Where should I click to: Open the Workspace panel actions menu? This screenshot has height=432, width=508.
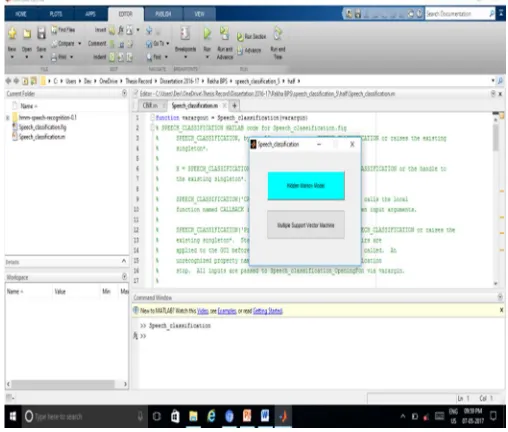tap(124, 276)
